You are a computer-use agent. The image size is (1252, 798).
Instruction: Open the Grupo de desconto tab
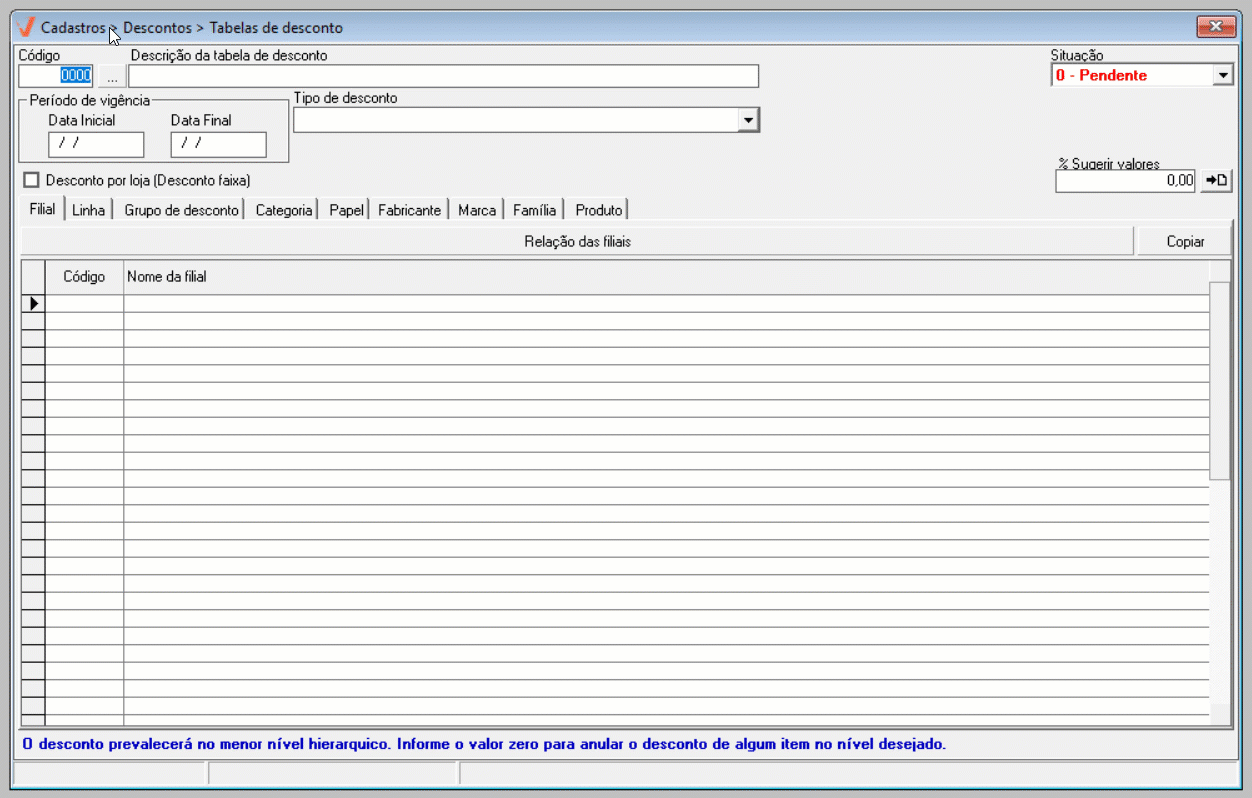[x=181, y=210]
